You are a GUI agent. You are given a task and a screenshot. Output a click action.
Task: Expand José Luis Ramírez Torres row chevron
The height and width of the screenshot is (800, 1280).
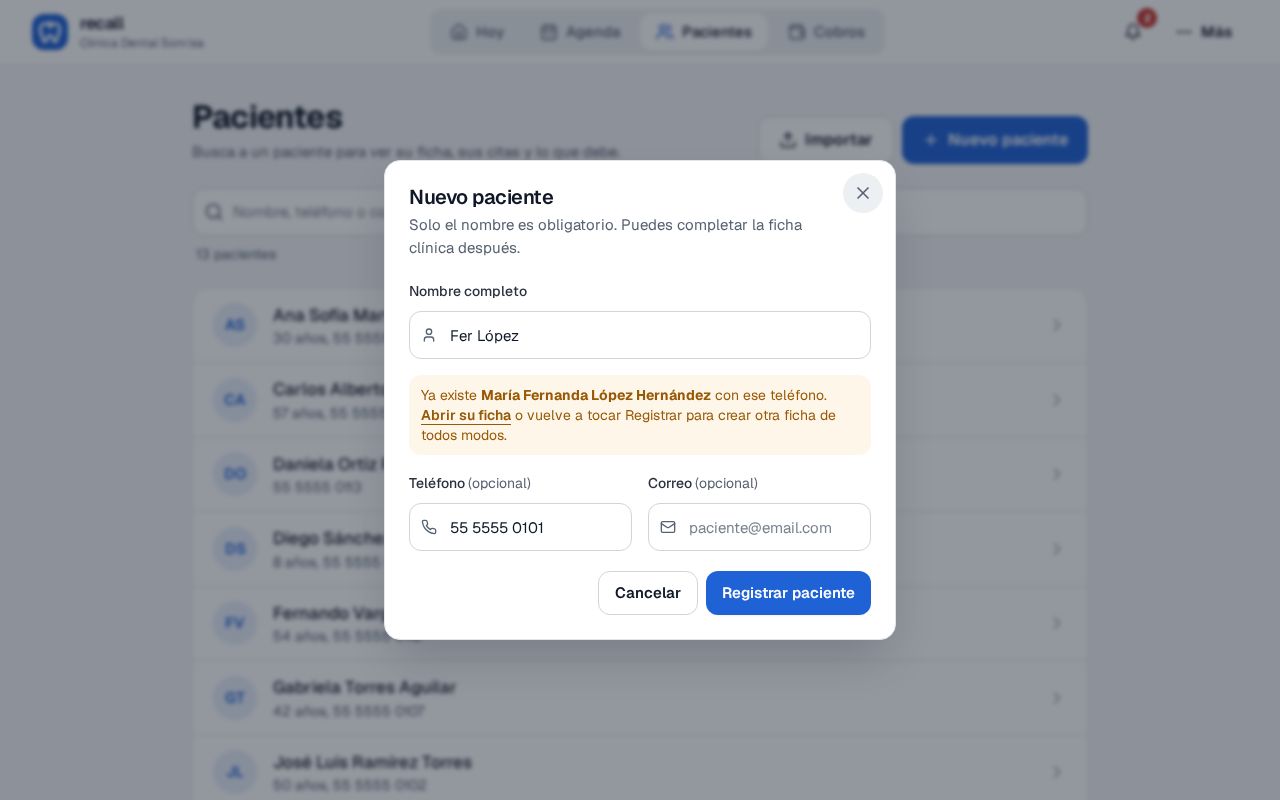1057,772
